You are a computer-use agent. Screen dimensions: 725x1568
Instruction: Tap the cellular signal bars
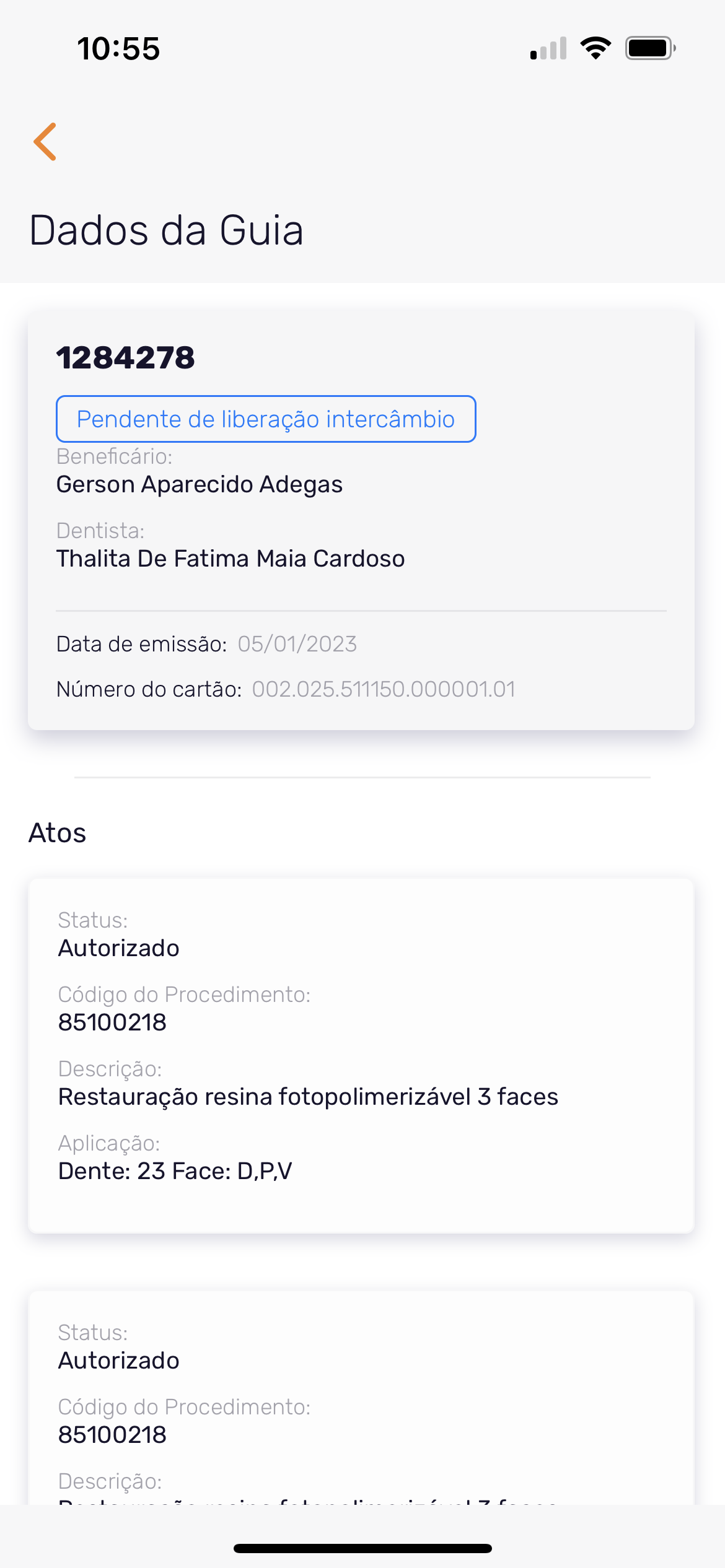548,48
